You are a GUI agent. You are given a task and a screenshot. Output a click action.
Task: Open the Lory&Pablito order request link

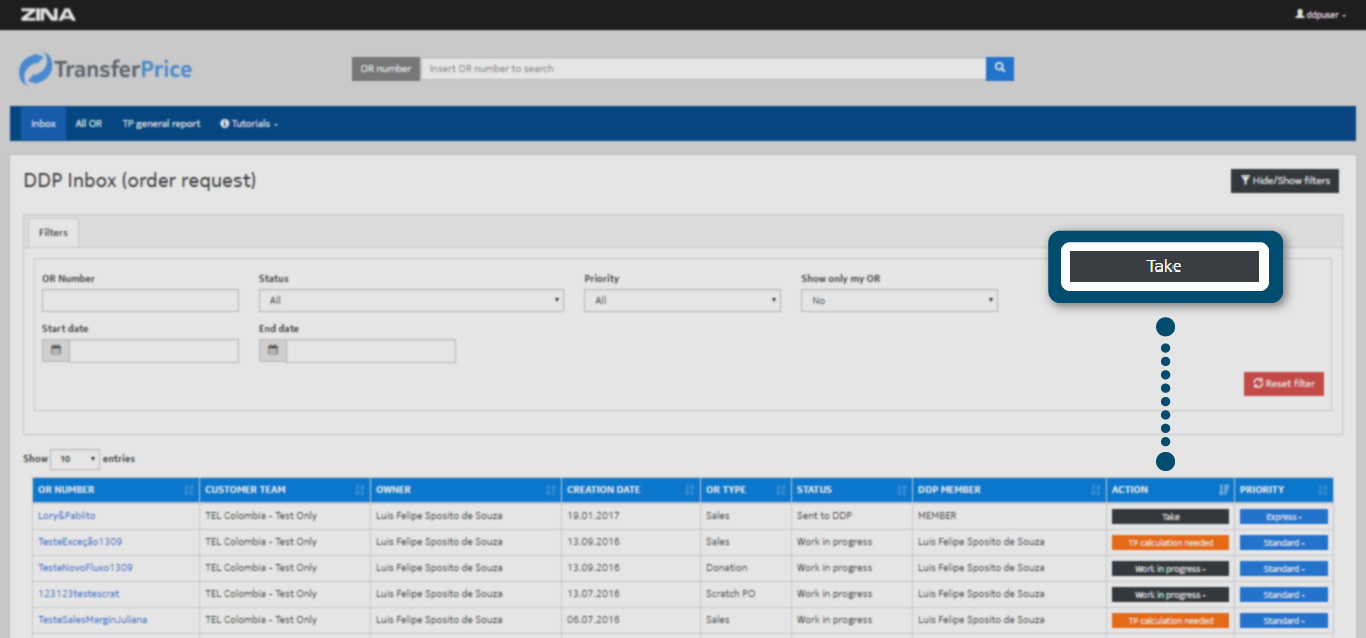67,516
